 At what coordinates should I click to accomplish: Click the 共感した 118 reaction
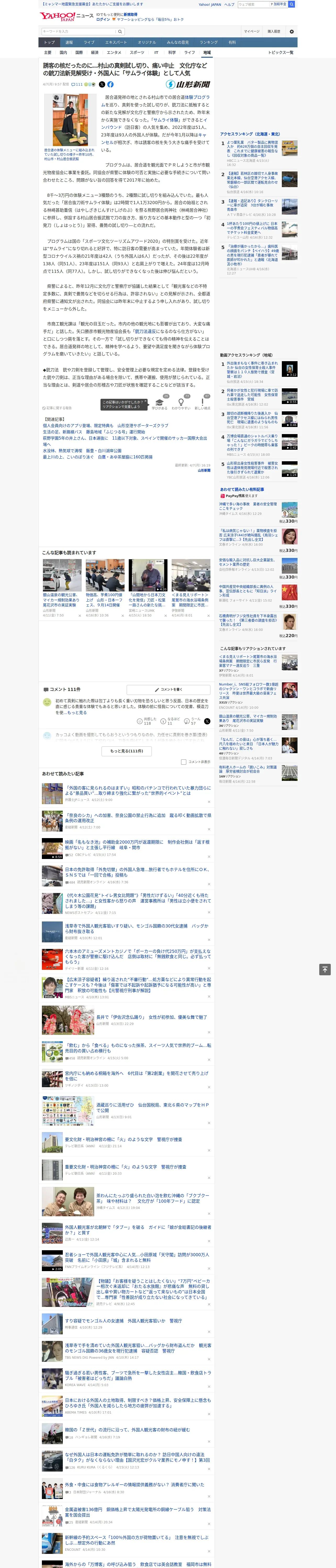(x=146, y=721)
